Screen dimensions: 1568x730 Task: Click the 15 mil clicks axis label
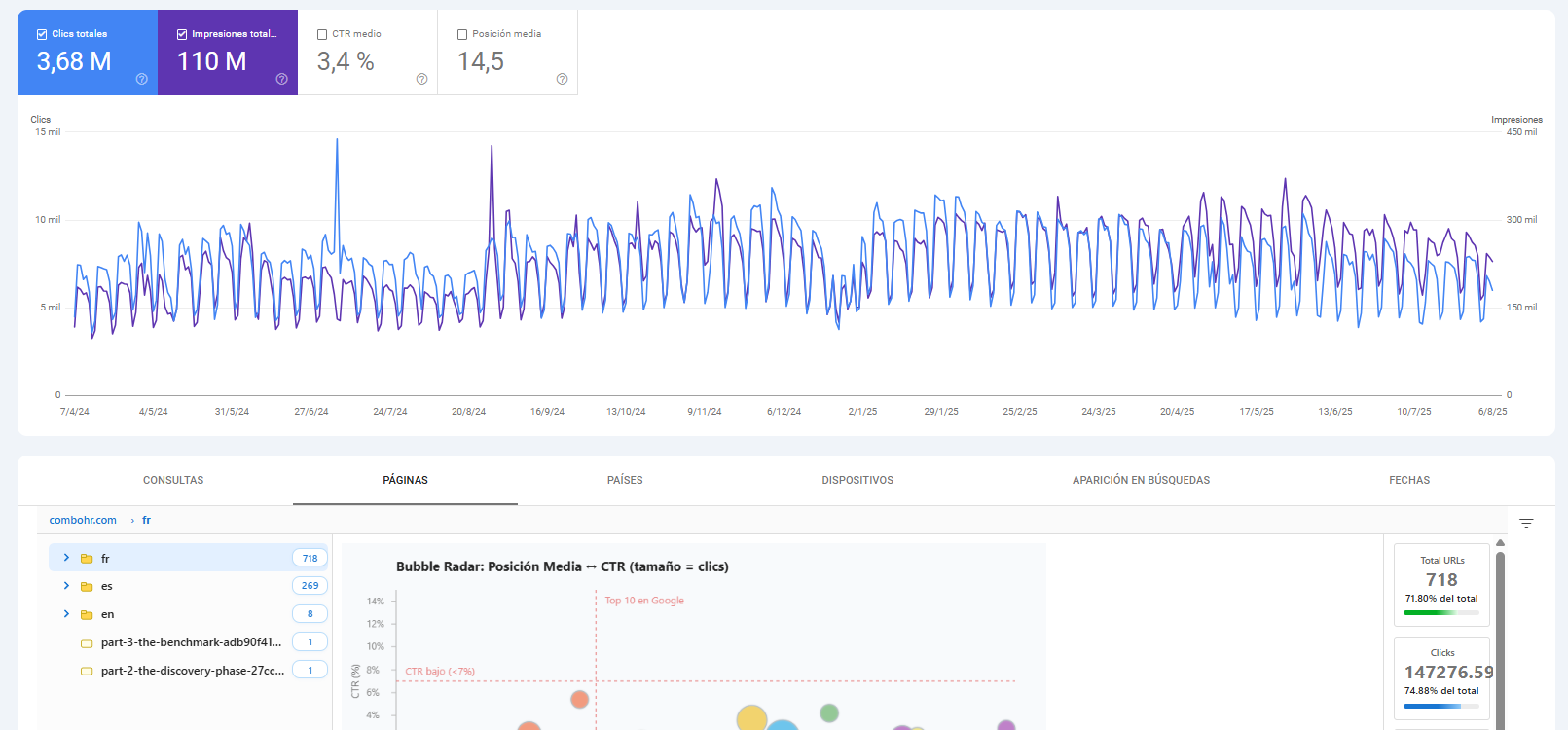(x=48, y=132)
